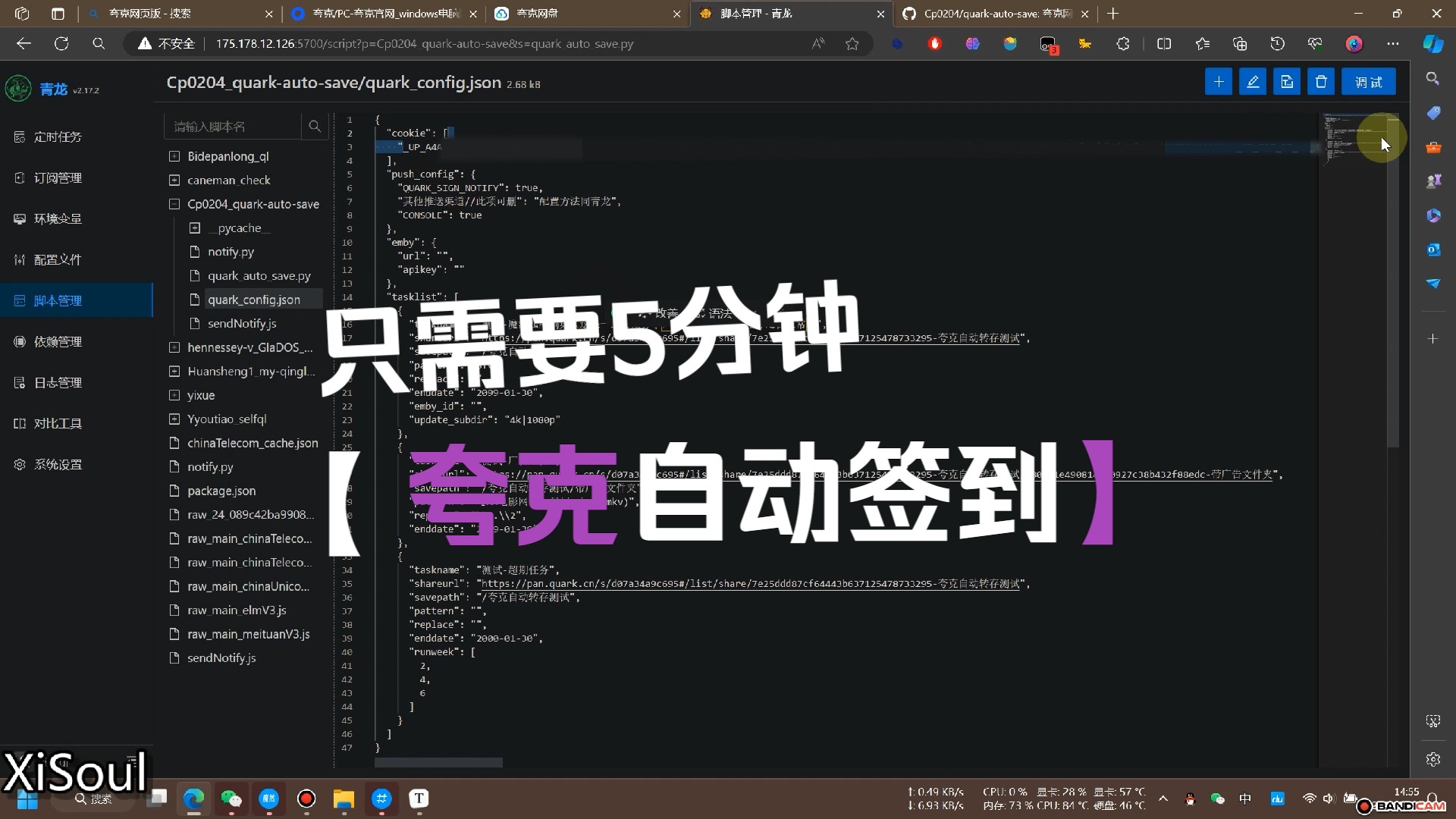Click the add new script plus button
1456x819 pixels.
click(1218, 82)
